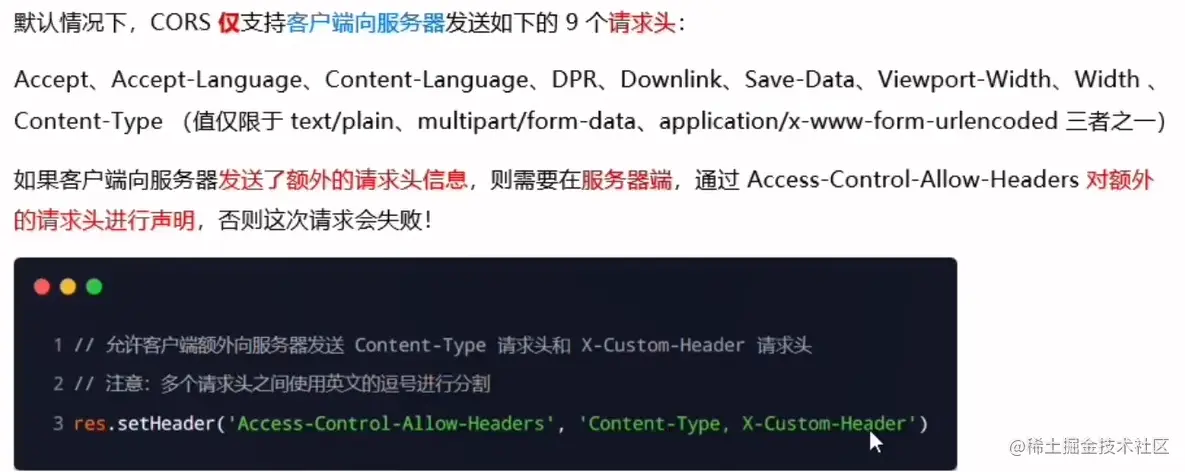Click the bold red 仅 character
The width and height of the screenshot is (1185, 472).
pyautogui.click(x=229, y=23)
